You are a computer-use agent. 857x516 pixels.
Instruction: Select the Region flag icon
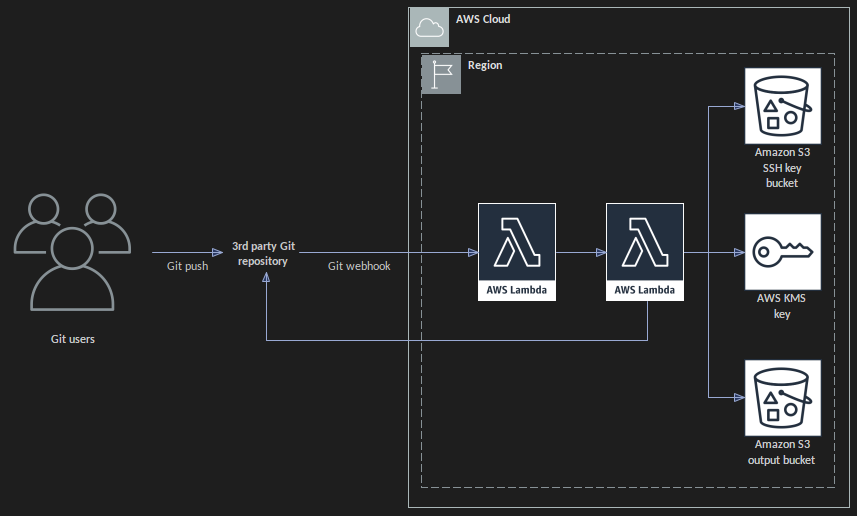tap(441, 74)
